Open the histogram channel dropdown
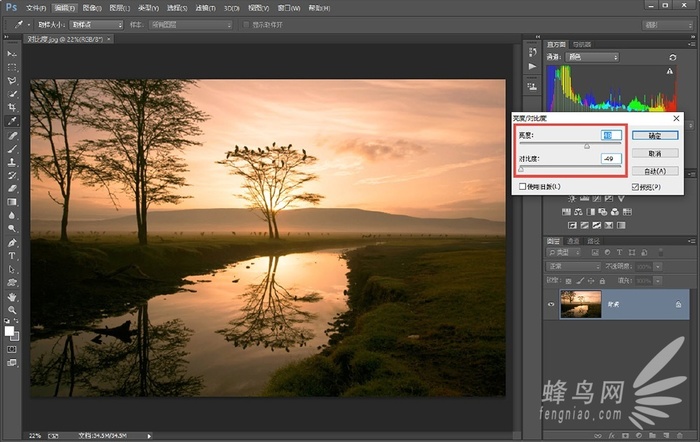The image size is (700, 442). pyautogui.click(x=592, y=57)
